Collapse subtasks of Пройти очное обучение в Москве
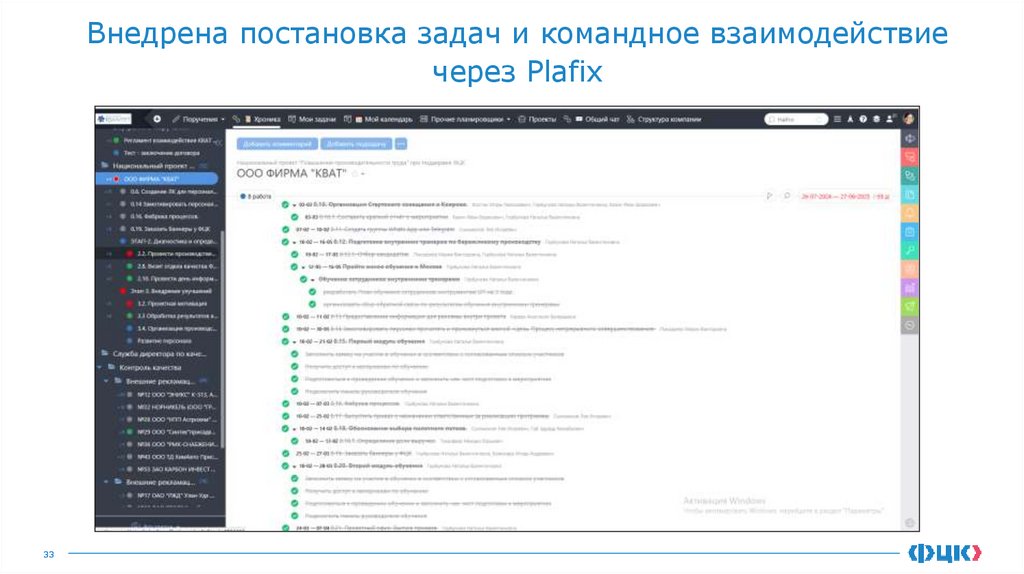 (x=303, y=267)
